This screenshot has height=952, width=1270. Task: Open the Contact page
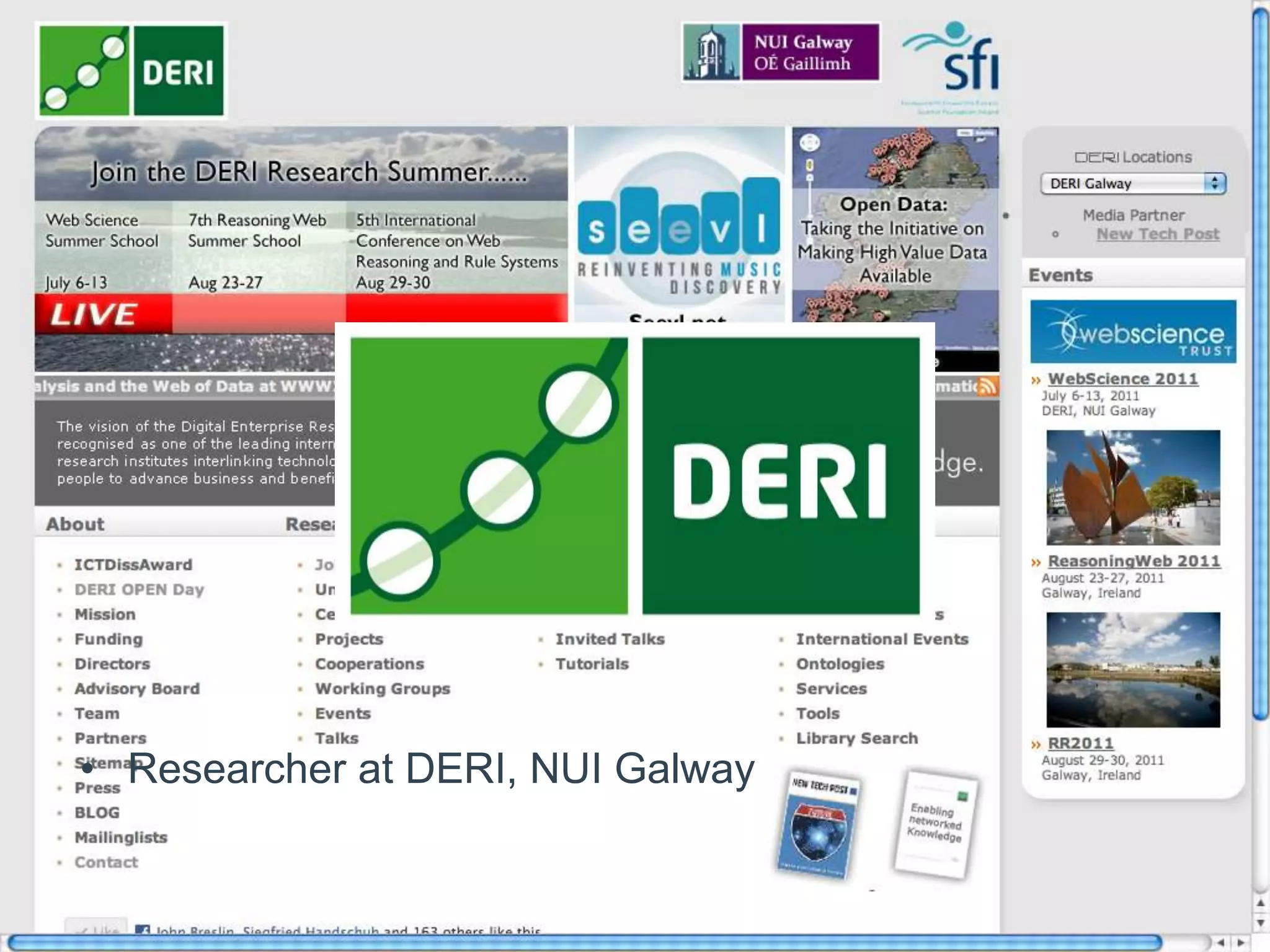(106, 862)
